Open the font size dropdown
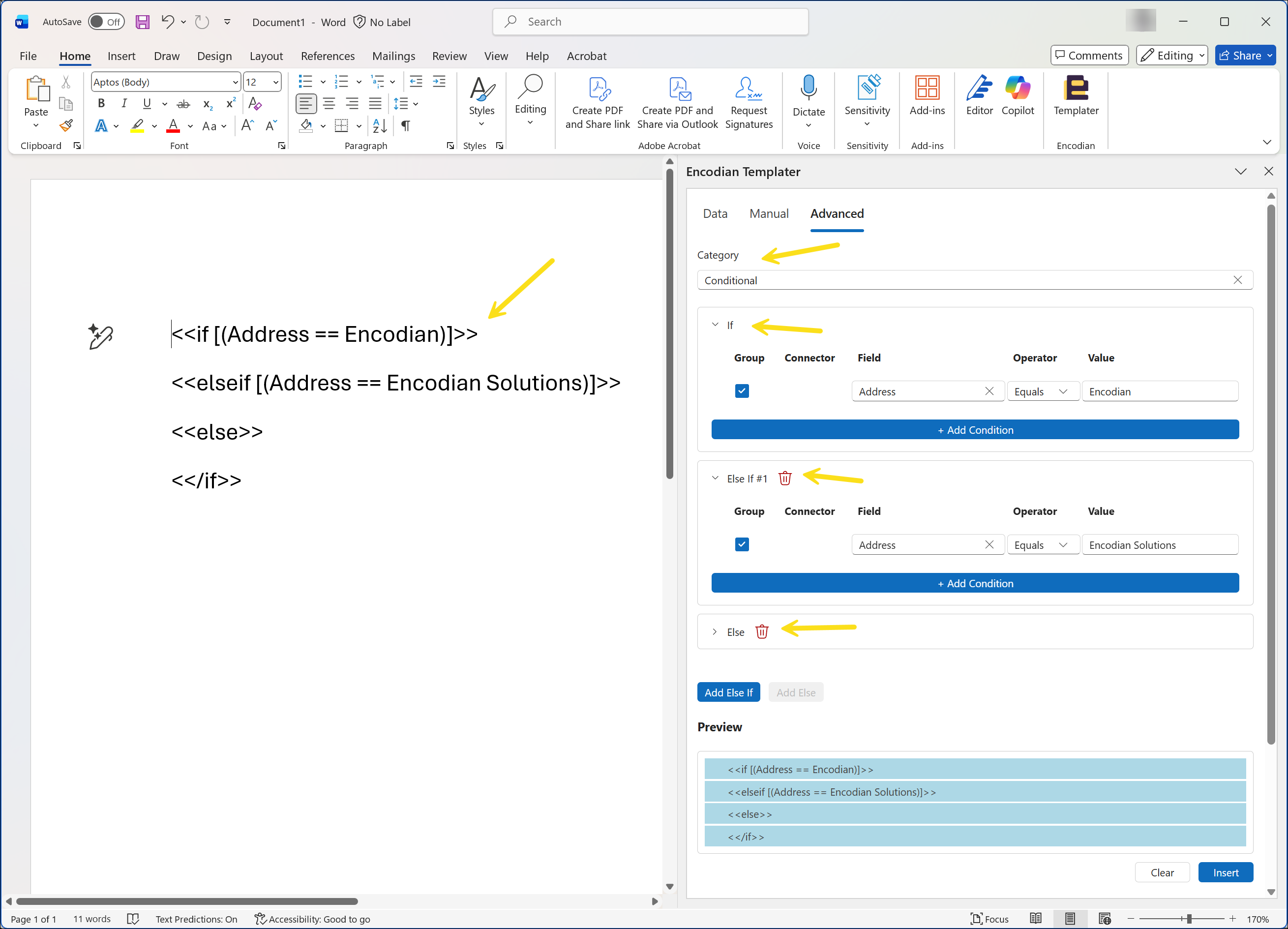Viewport: 1288px width, 929px height. [x=276, y=82]
